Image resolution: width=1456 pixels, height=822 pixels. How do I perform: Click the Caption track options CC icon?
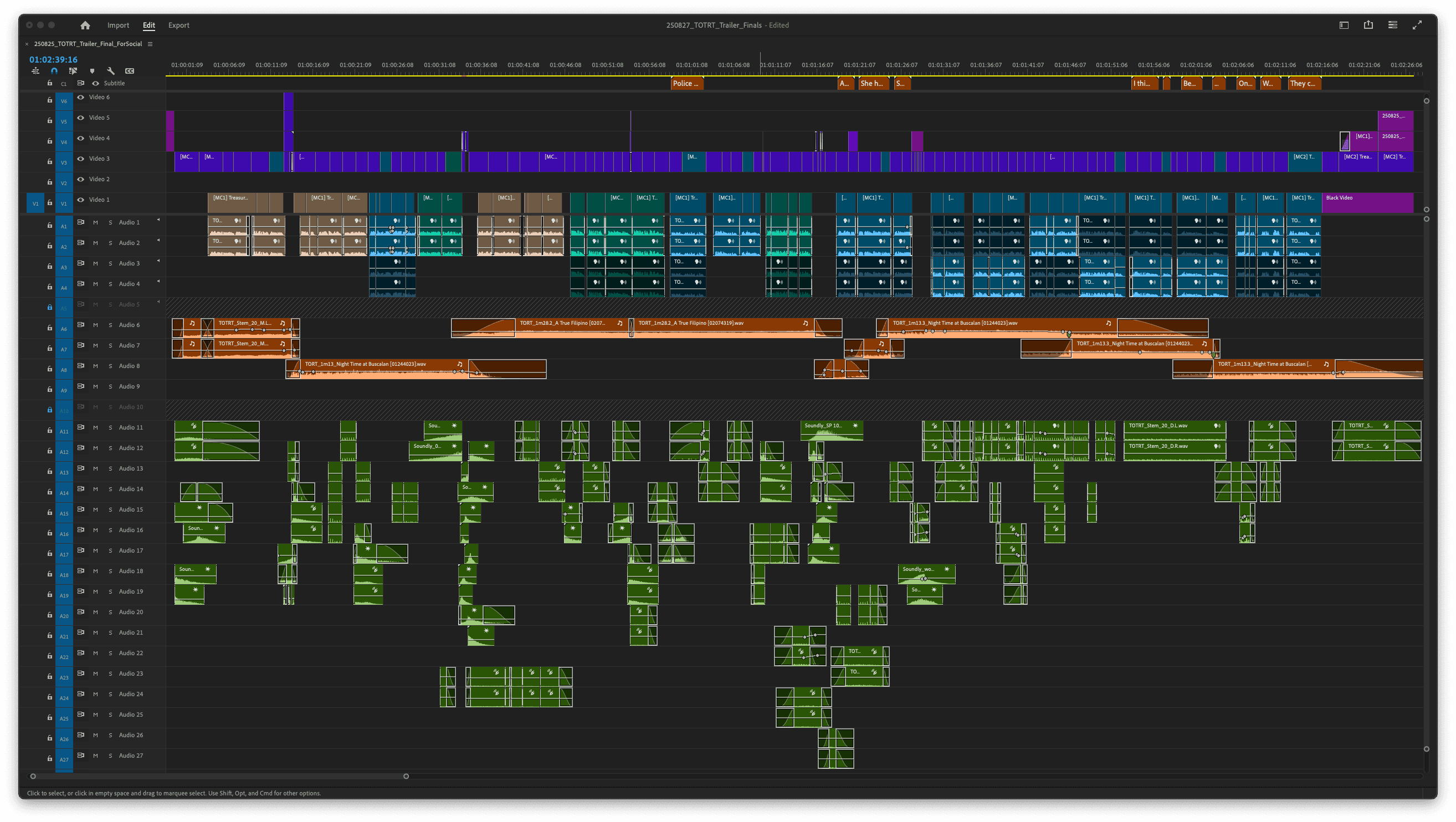tap(130, 72)
